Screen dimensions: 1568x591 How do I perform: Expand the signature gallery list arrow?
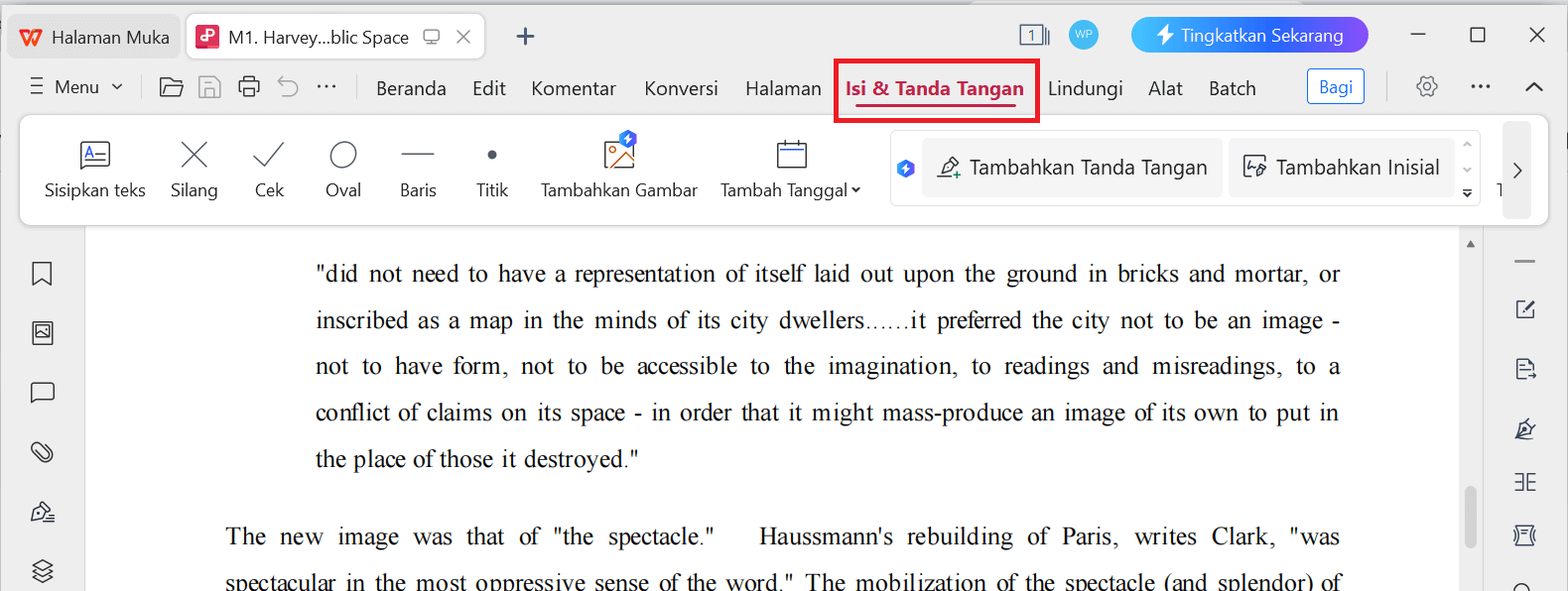coord(1468,193)
